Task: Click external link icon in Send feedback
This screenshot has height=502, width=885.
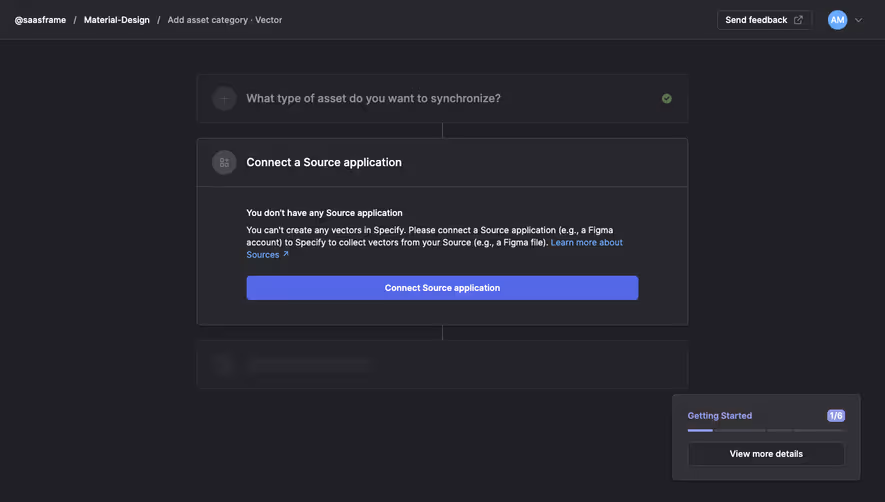Action: (798, 20)
